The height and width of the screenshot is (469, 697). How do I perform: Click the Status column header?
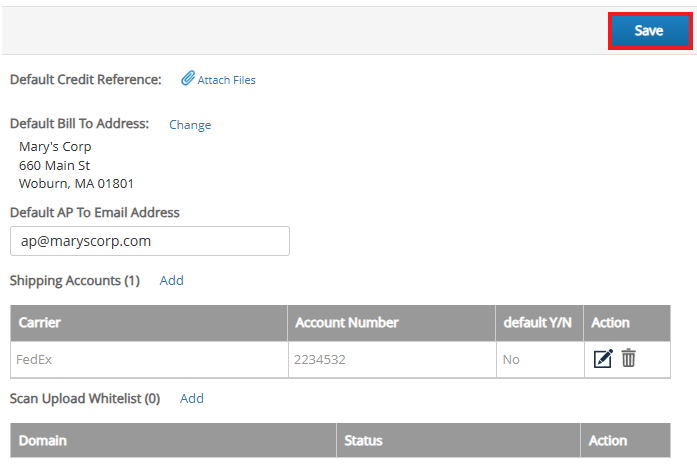458,441
